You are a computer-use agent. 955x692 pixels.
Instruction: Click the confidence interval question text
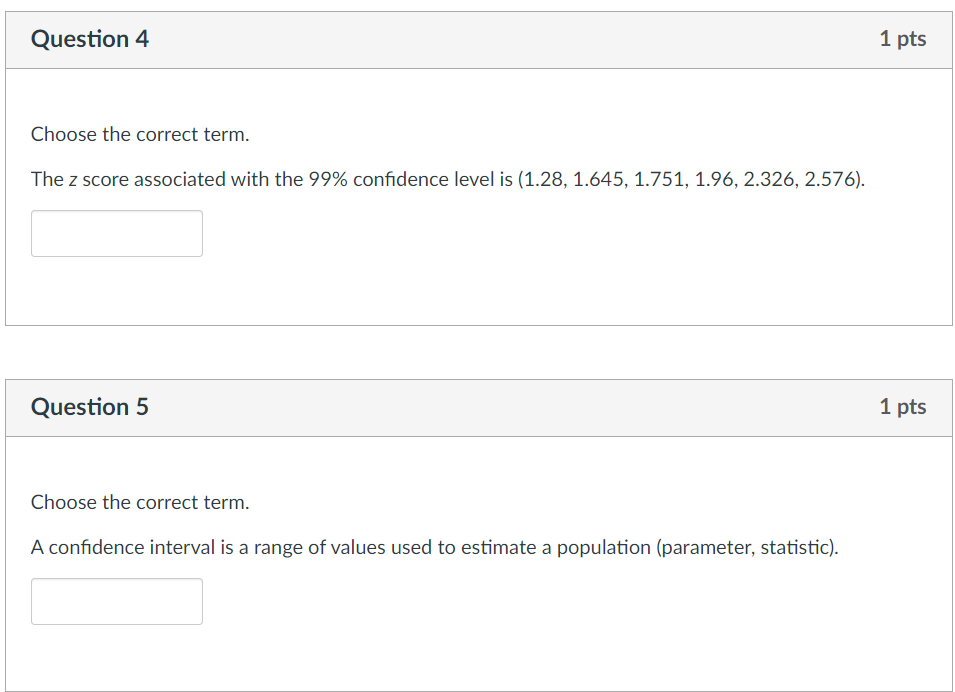point(434,547)
